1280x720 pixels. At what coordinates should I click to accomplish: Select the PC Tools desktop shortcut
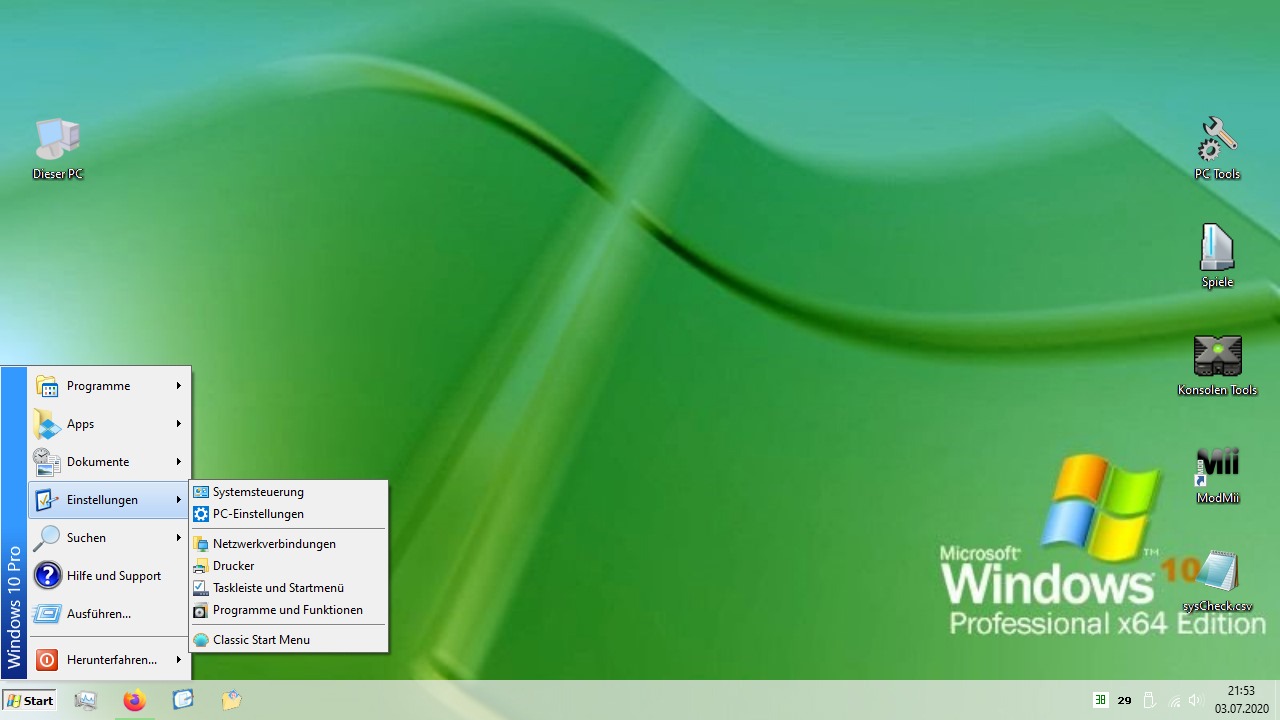[x=1217, y=149]
